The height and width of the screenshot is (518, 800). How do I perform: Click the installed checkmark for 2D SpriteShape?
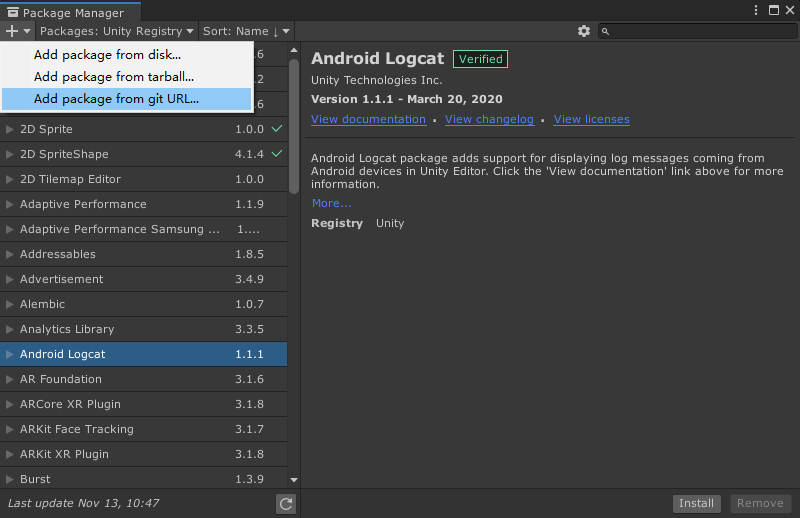point(277,154)
